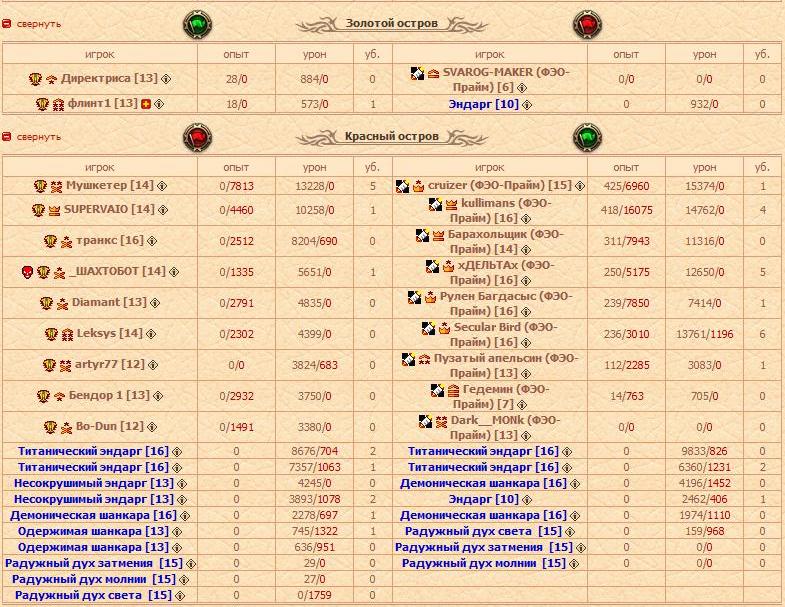
Task: Open info icon next to Директриса [13]
Action: coord(166,79)
